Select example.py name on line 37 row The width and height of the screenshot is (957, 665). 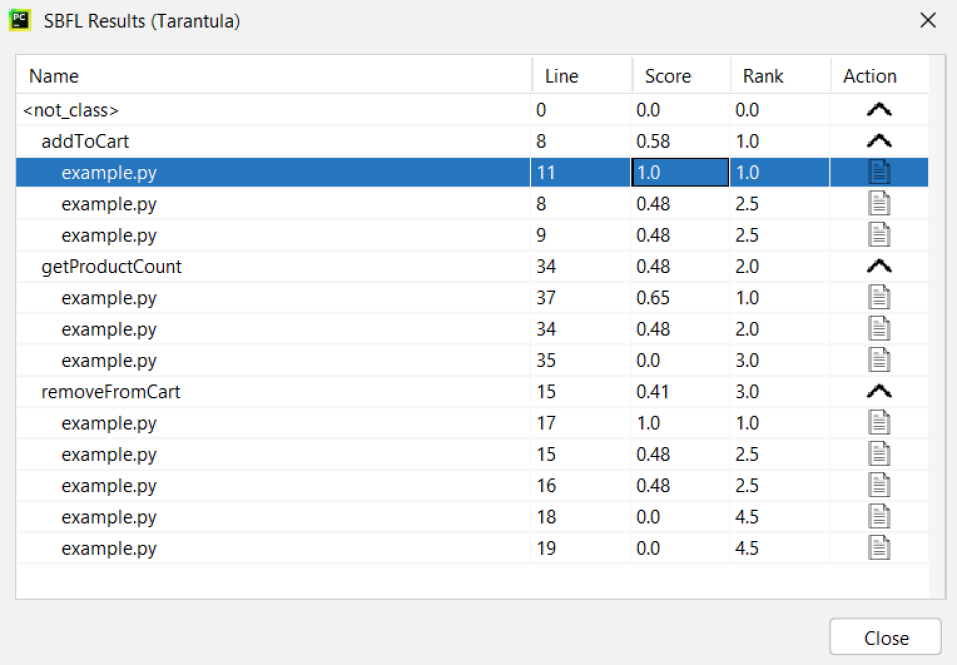pos(109,298)
